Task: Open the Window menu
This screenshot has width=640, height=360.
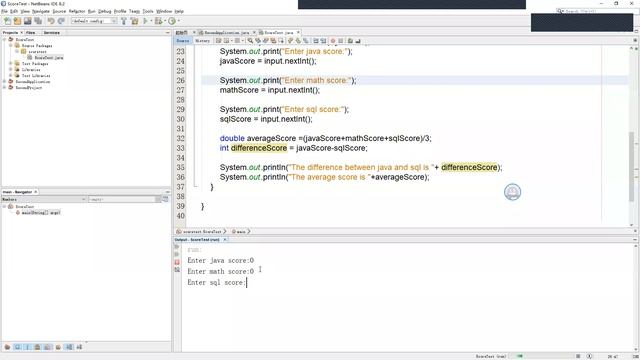Action: tap(164, 11)
